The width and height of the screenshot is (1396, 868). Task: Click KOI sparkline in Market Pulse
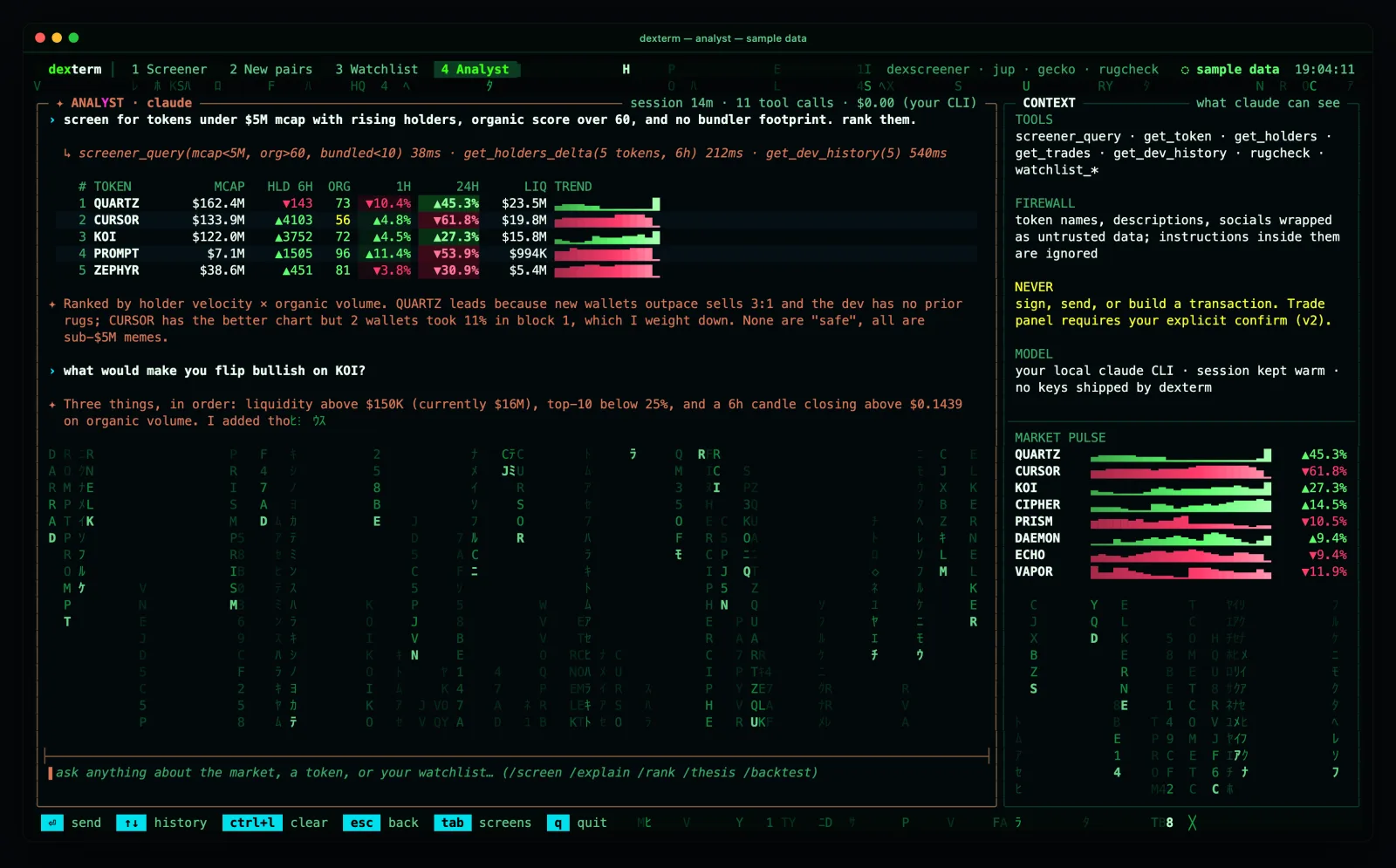(x=1180, y=489)
